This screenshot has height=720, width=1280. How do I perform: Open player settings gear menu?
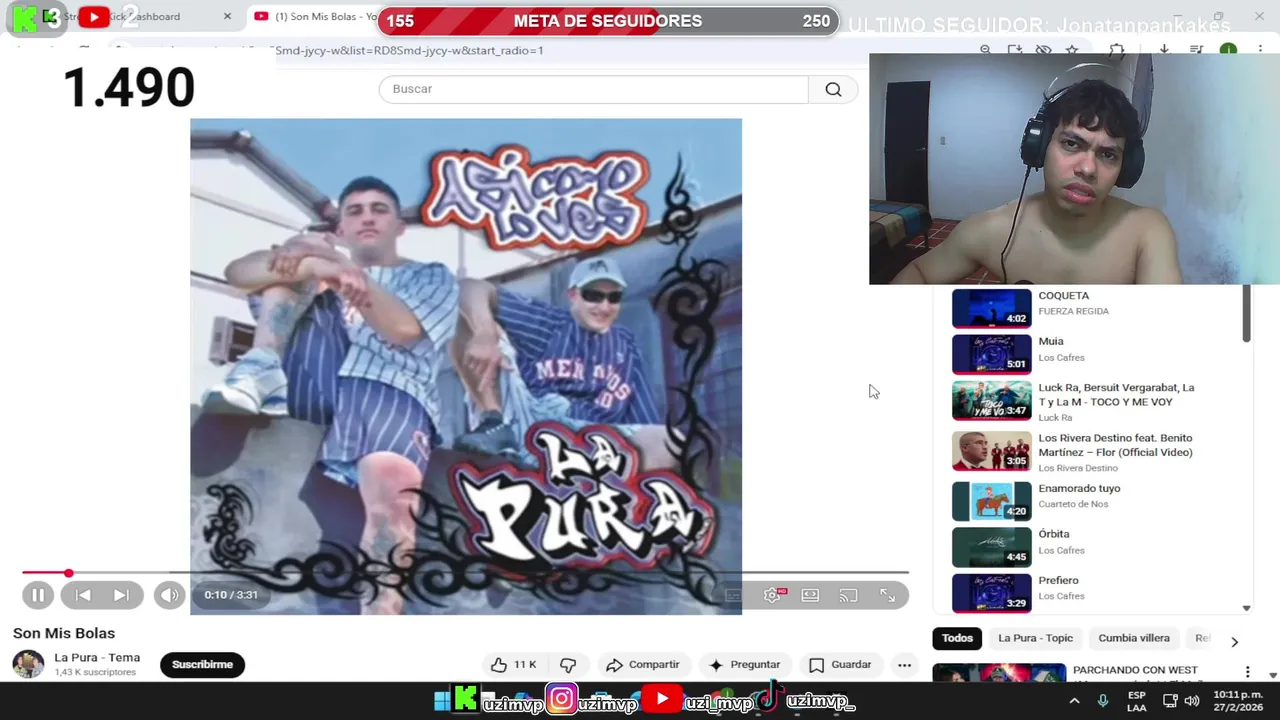[x=772, y=595]
